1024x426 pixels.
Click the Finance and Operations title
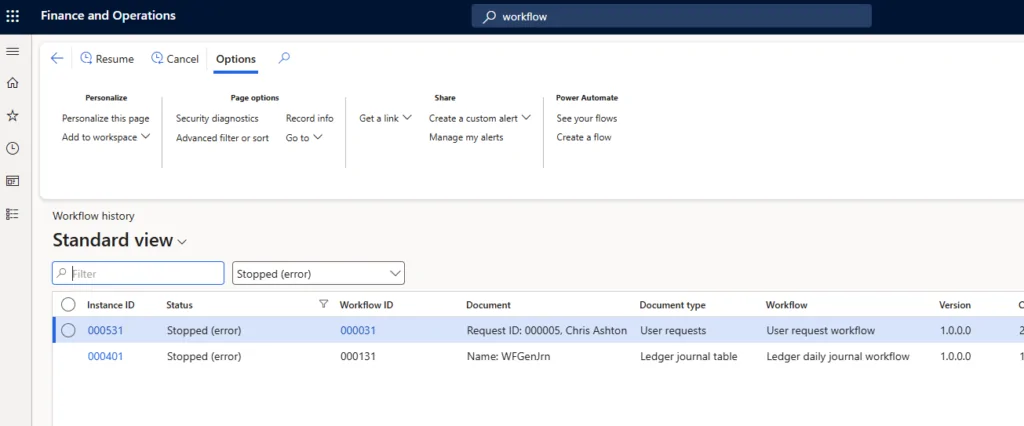coord(108,16)
